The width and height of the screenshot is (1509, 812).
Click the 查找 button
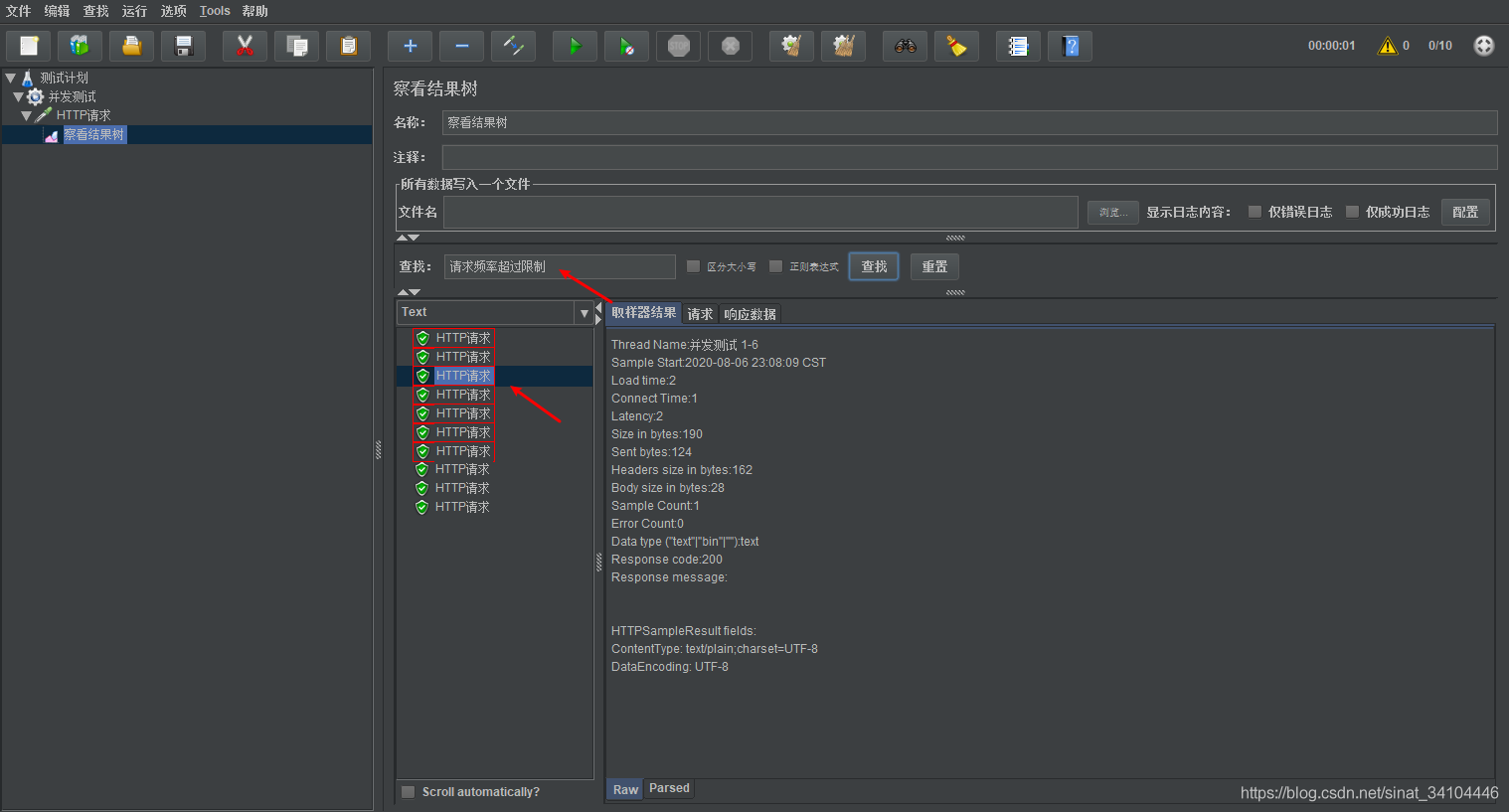click(873, 265)
